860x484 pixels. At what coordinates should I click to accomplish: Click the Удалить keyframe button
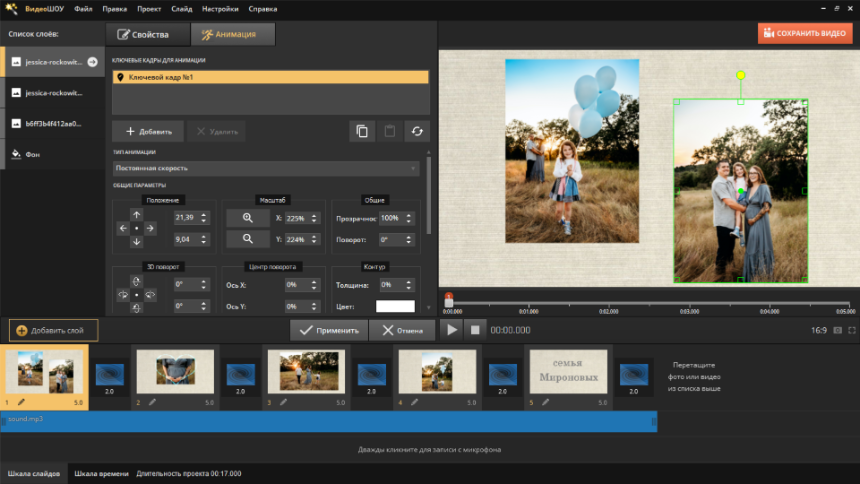(217, 132)
